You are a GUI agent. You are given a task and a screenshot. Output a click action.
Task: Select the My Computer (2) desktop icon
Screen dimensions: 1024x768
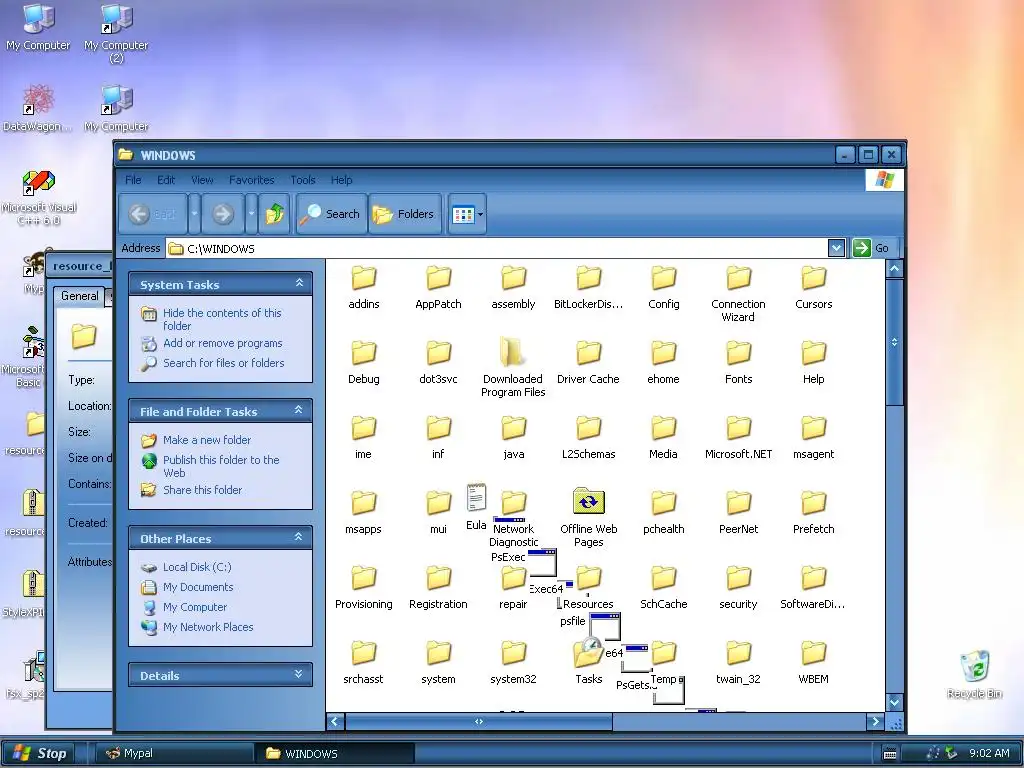tap(116, 33)
